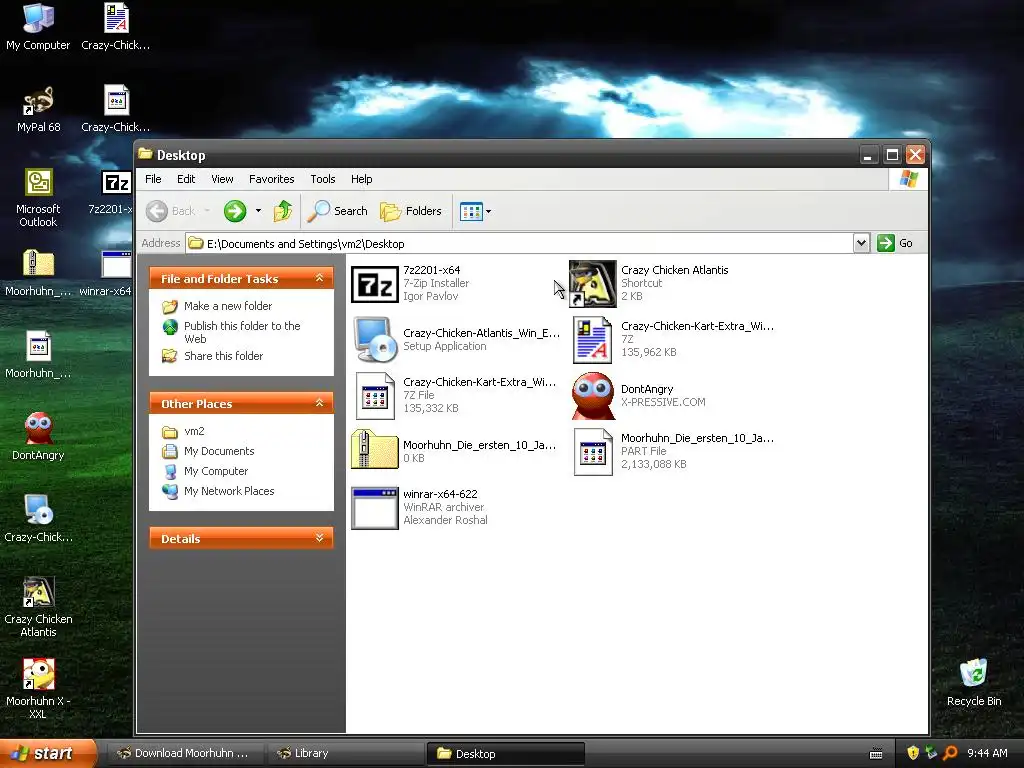The height and width of the screenshot is (768, 1024).
Task: Open the Forward history dropdown arrow
Action: pyautogui.click(x=259, y=211)
